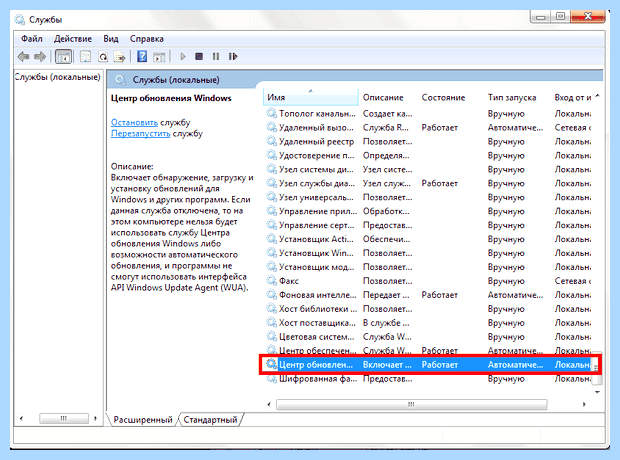Click gear icon of Хост библиотеки service
This screenshot has height=460, width=620.
(x=271, y=309)
